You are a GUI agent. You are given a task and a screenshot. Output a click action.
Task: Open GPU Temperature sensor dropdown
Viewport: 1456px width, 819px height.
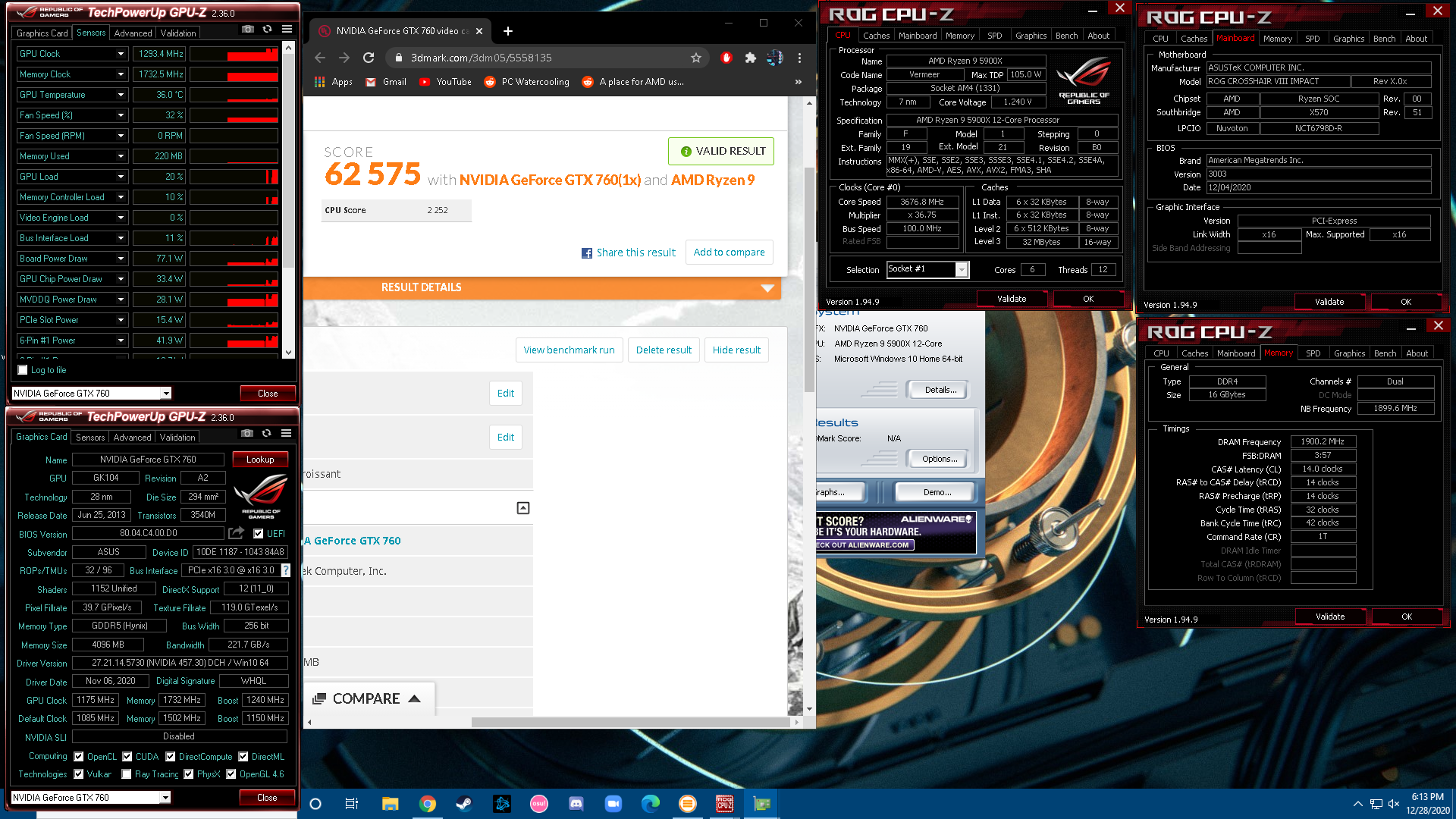pyautogui.click(x=121, y=95)
